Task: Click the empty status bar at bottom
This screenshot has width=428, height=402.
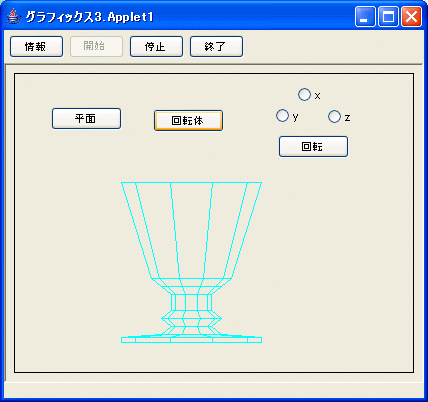Action: click(213, 390)
